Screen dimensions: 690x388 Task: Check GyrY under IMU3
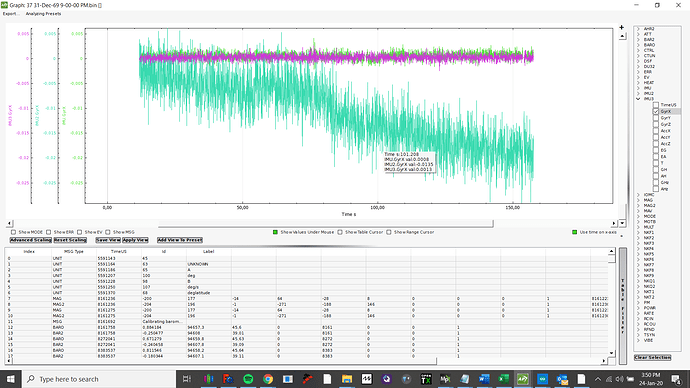[656, 118]
